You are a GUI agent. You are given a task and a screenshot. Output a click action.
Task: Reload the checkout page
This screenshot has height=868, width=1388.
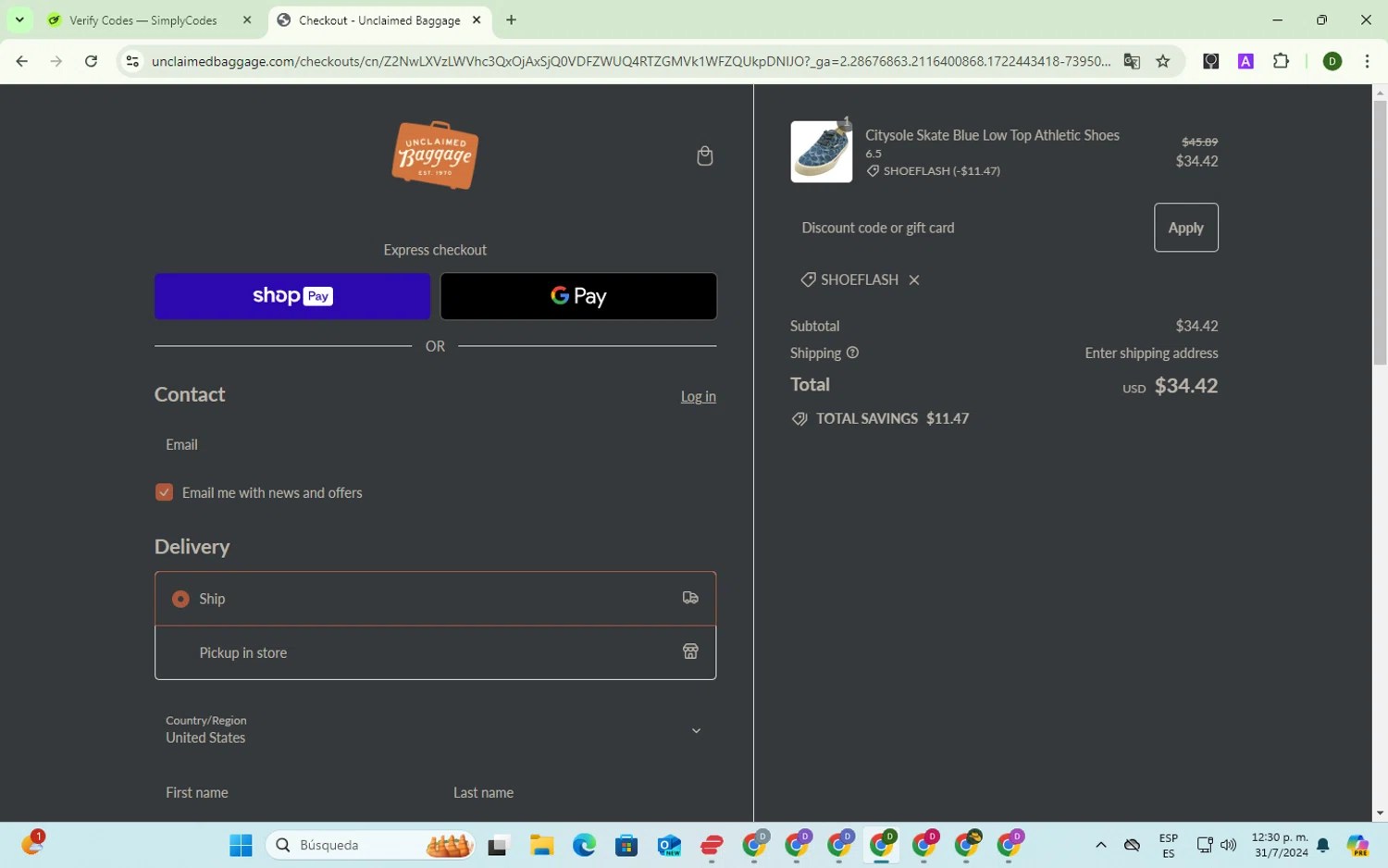click(91, 61)
